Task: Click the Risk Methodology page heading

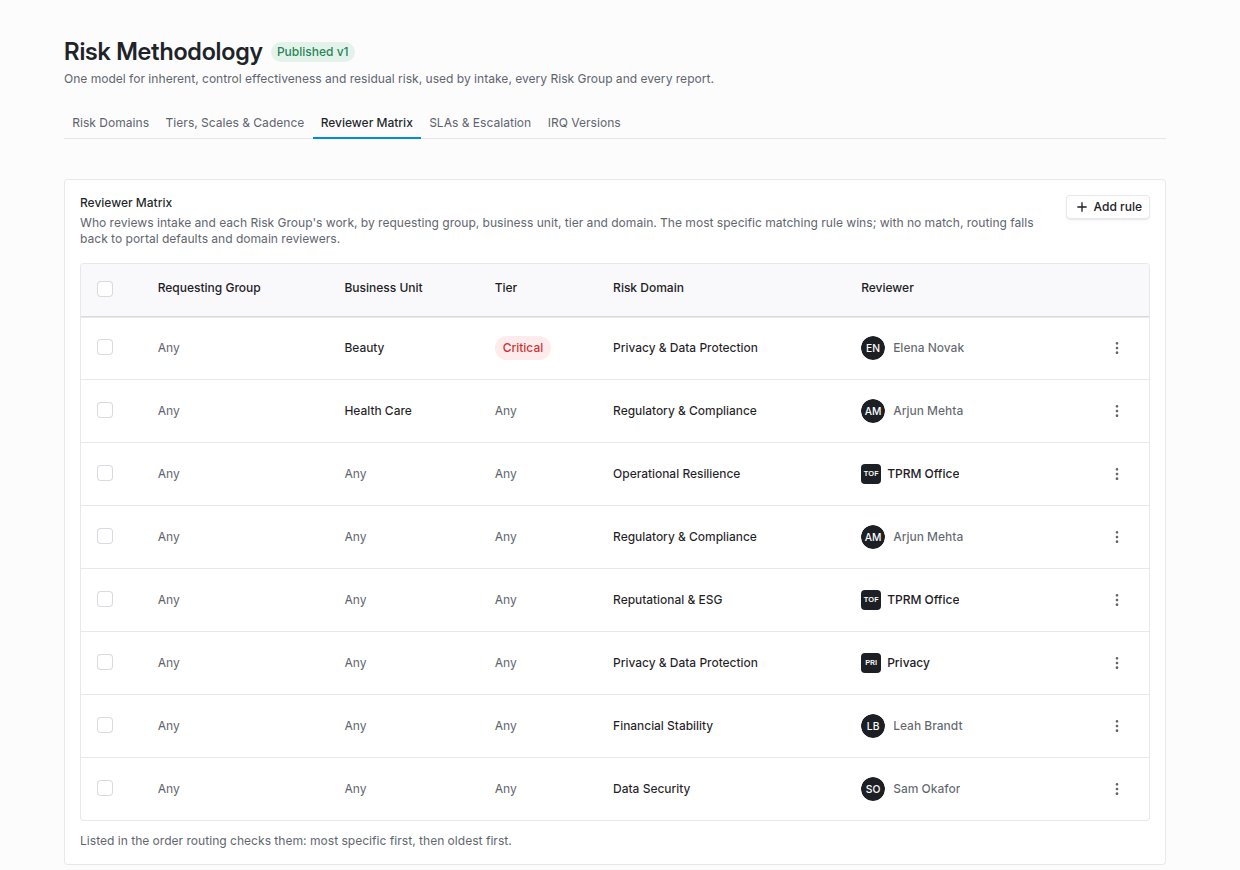Action: [163, 52]
